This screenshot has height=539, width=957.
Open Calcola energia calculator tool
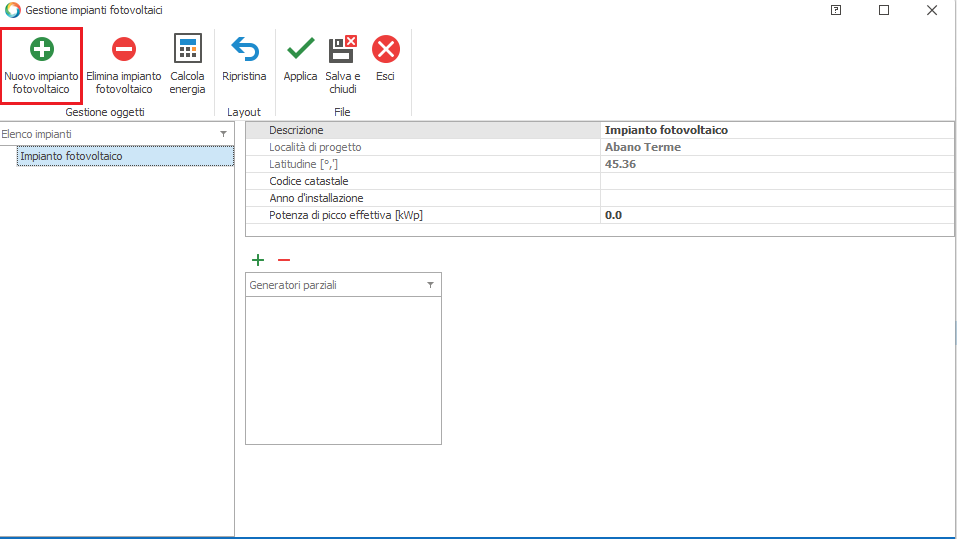click(187, 49)
